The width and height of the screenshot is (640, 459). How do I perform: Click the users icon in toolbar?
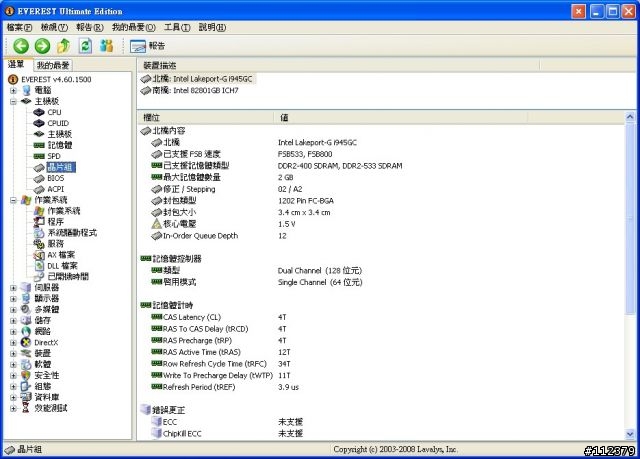[107, 46]
